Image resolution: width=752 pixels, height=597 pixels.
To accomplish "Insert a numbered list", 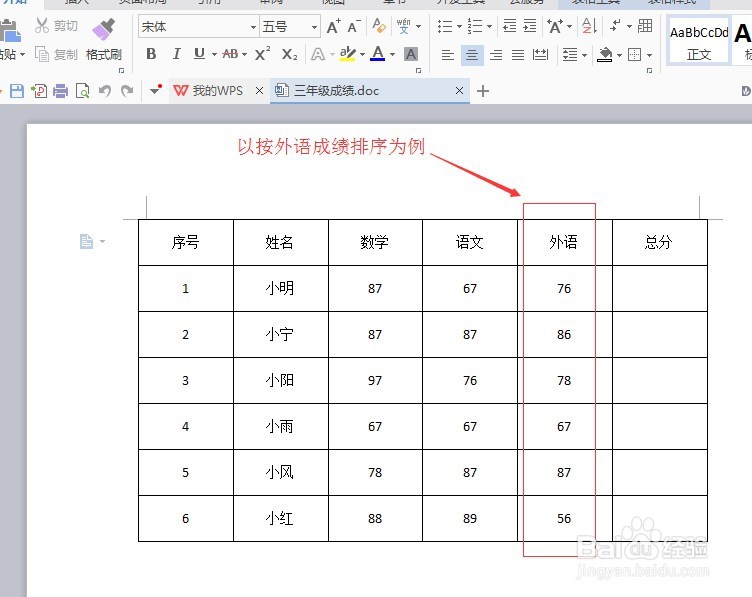I will coord(475,26).
